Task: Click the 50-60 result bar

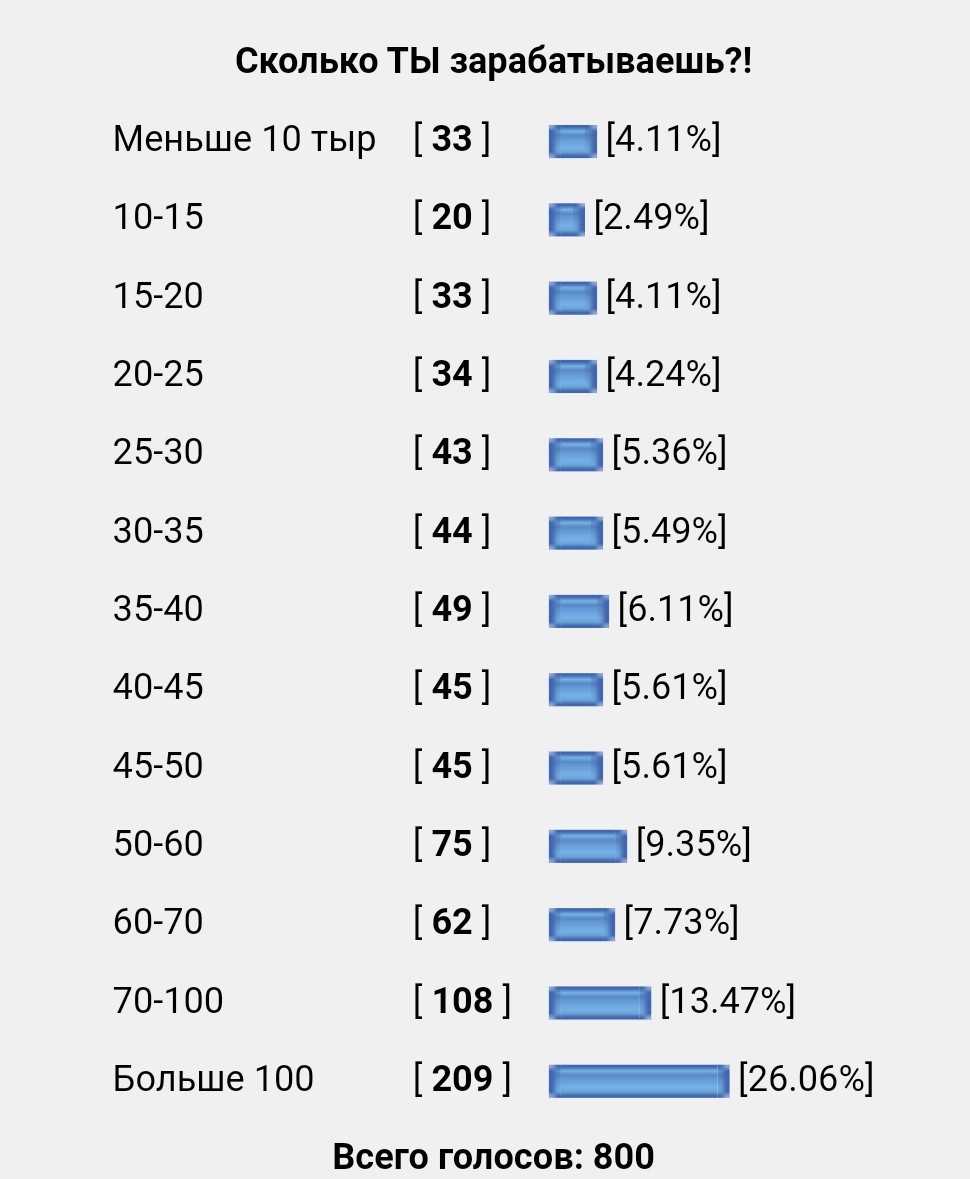Action: (587, 846)
